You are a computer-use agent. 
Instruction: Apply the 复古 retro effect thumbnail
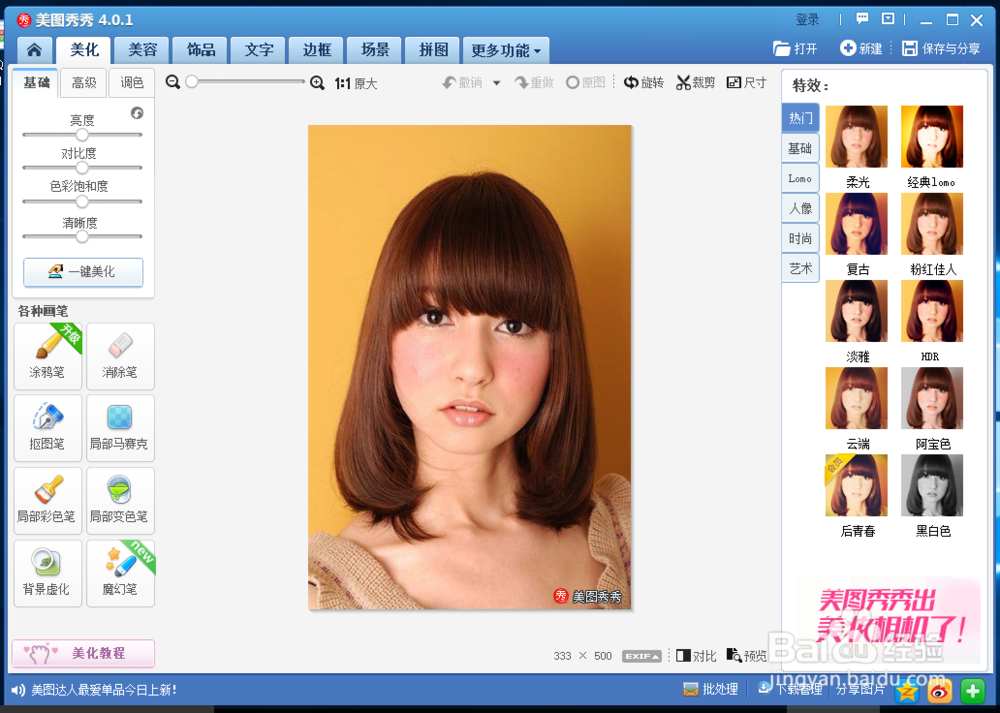coord(857,224)
